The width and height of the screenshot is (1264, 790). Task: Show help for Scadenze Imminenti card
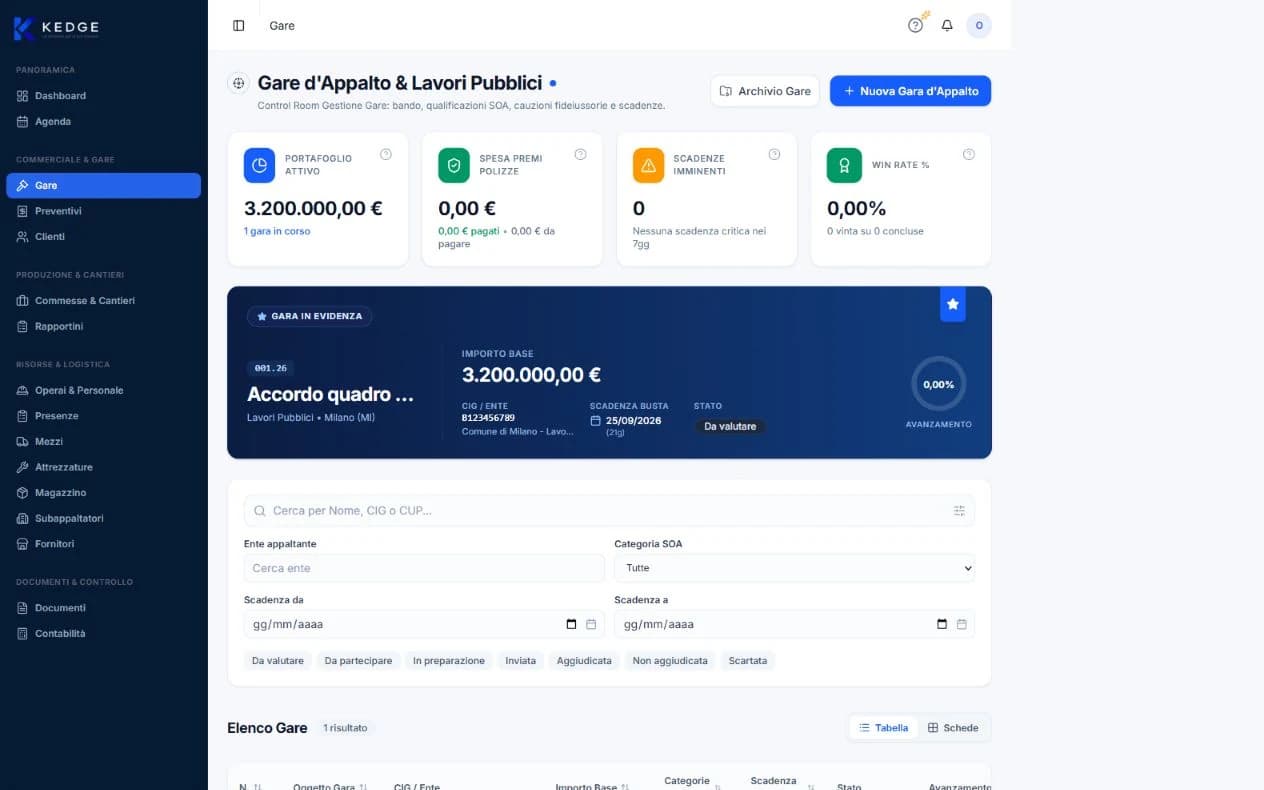coord(774,154)
